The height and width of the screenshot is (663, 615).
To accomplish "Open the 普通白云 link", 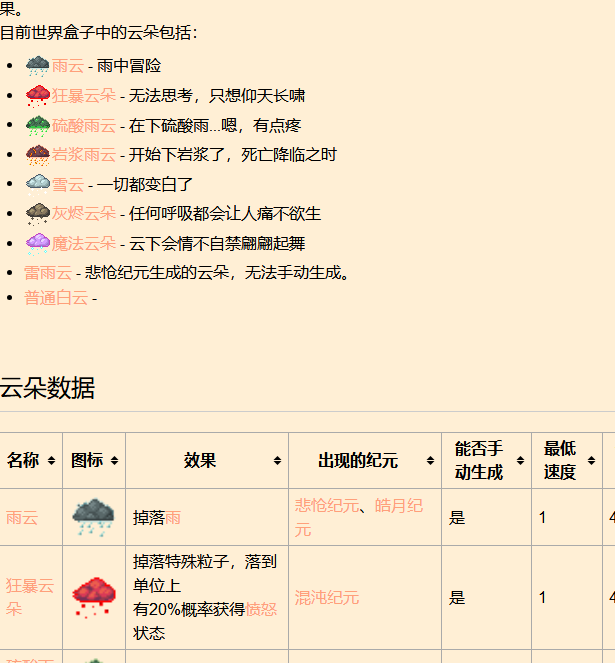I will (x=56, y=298).
